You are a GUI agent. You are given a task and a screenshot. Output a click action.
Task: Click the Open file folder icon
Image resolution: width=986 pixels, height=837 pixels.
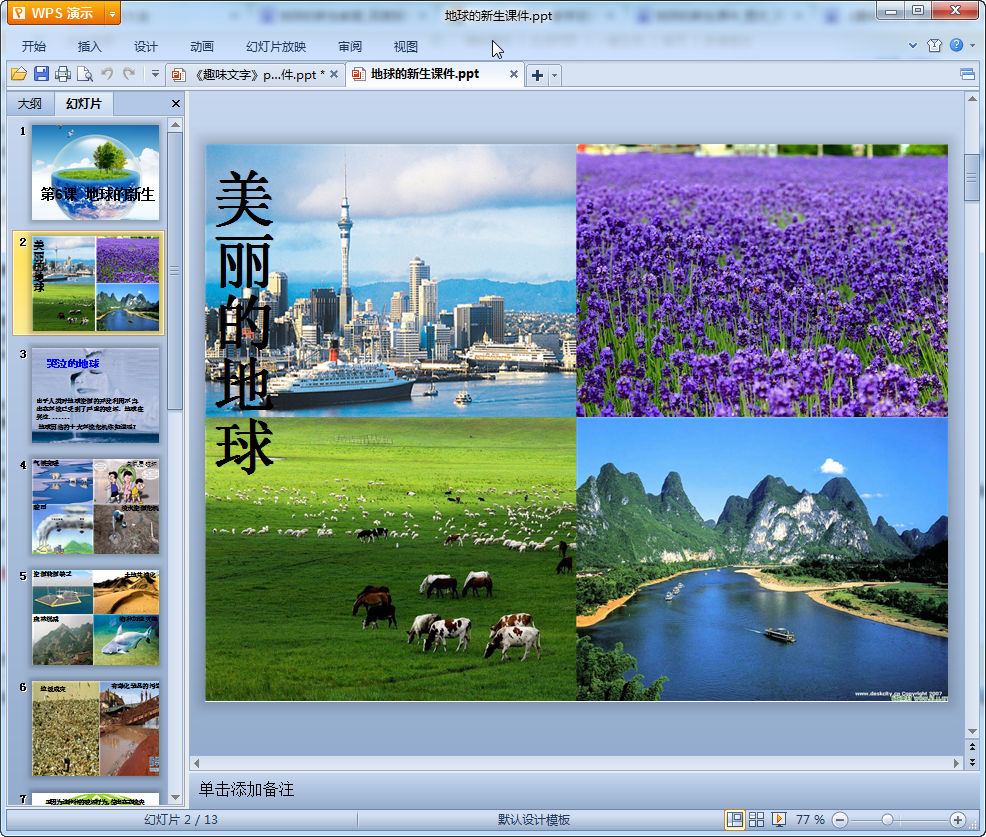(x=18, y=74)
